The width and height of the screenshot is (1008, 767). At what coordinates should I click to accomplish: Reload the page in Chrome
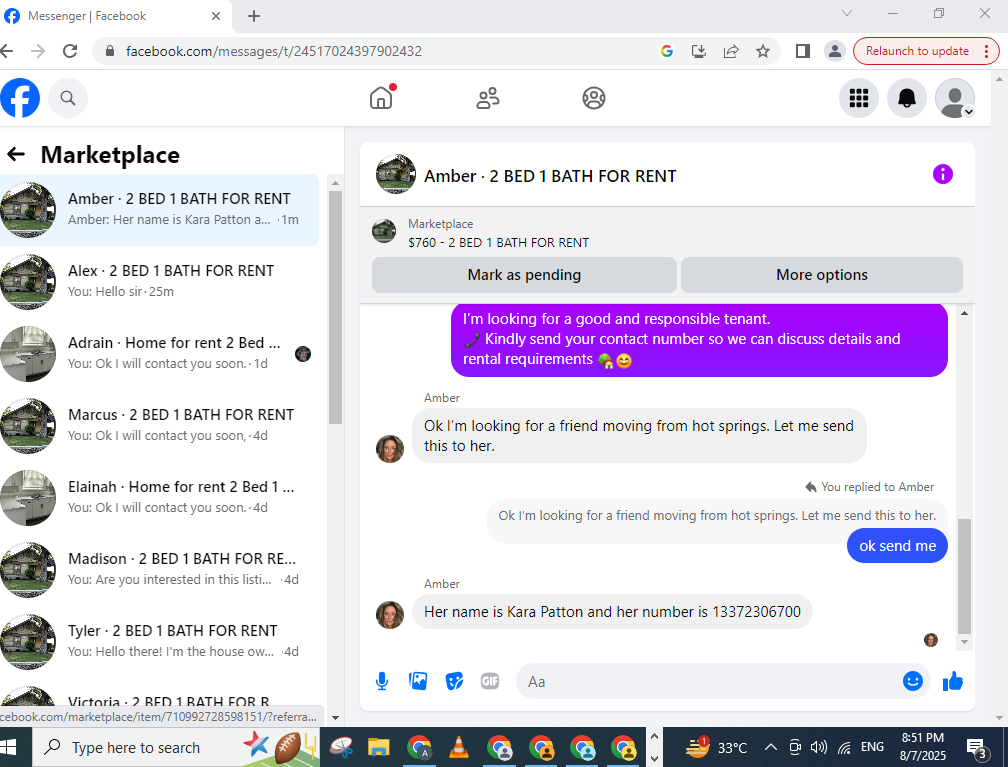click(70, 51)
